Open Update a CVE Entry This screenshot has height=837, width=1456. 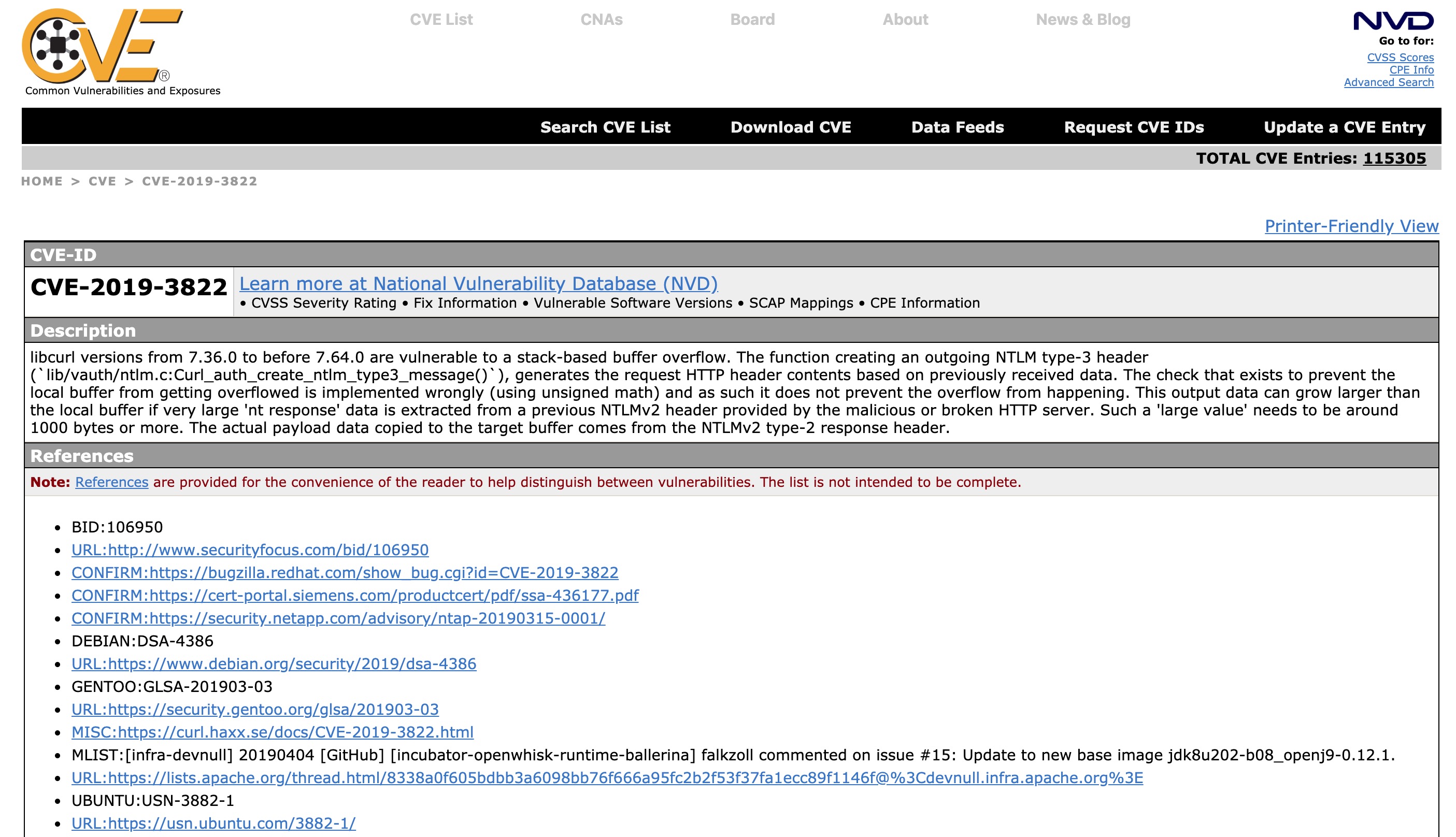[1344, 127]
